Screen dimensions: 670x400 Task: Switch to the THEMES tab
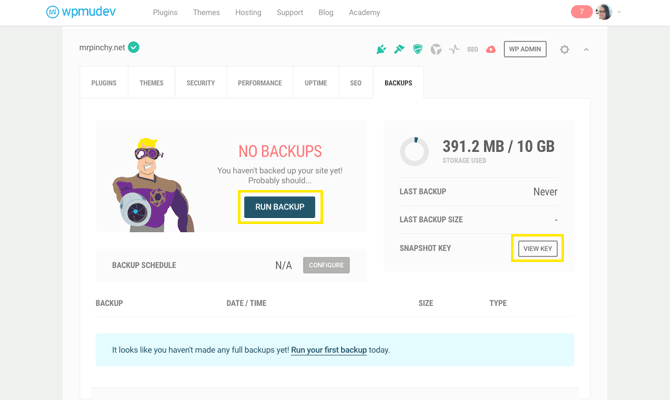click(x=152, y=83)
